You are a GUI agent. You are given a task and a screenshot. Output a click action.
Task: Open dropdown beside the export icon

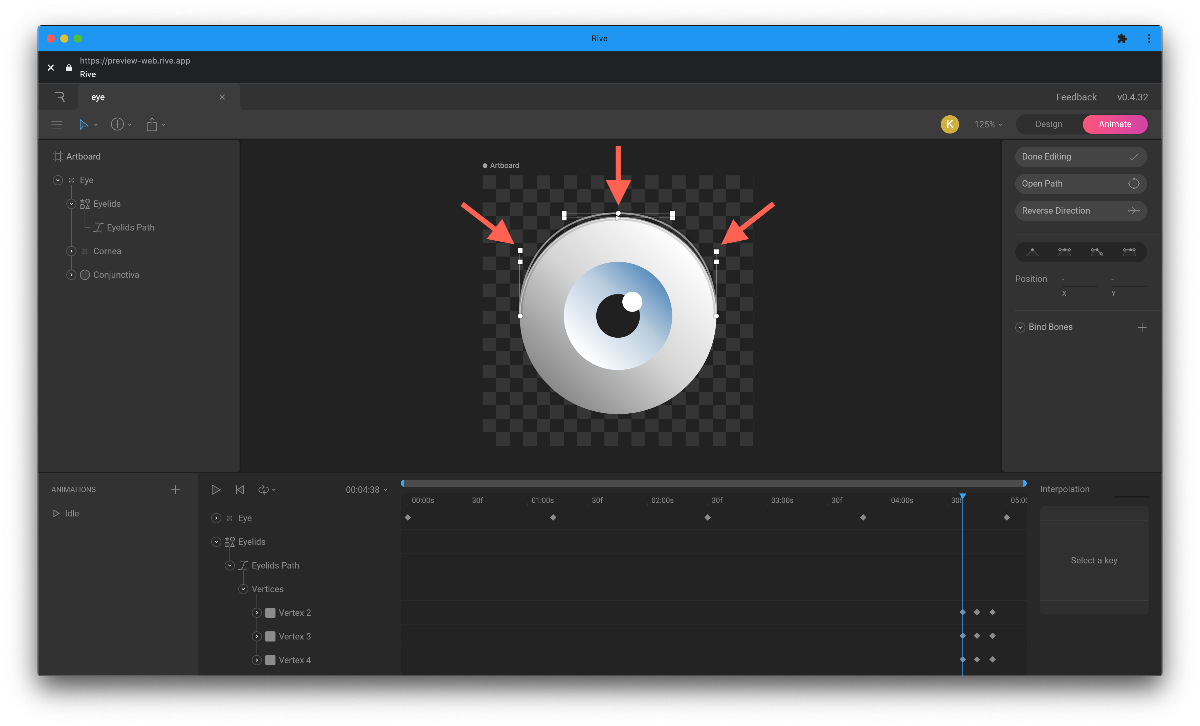[x=164, y=125]
